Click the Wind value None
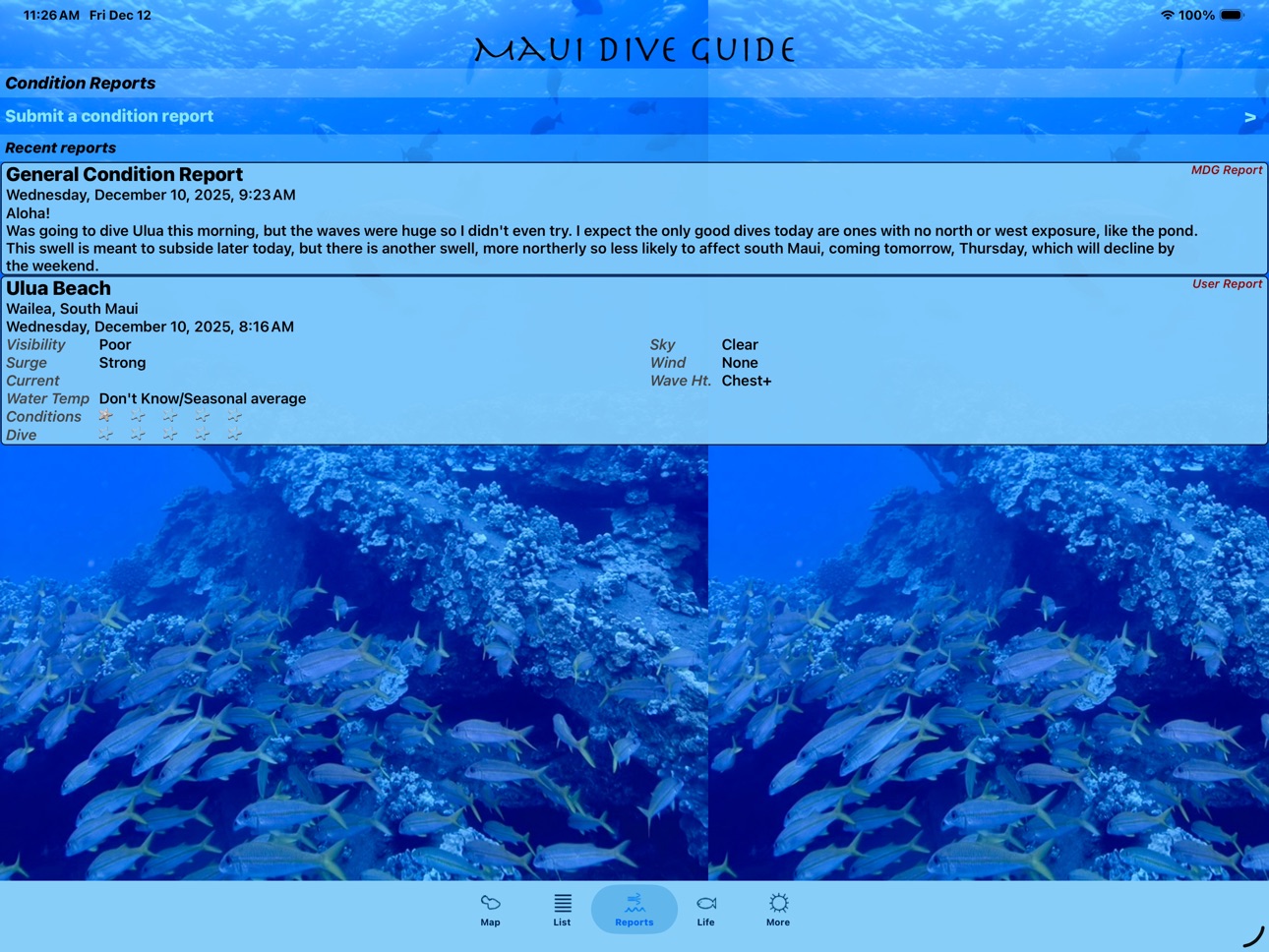The height and width of the screenshot is (952, 1269). pos(740,363)
